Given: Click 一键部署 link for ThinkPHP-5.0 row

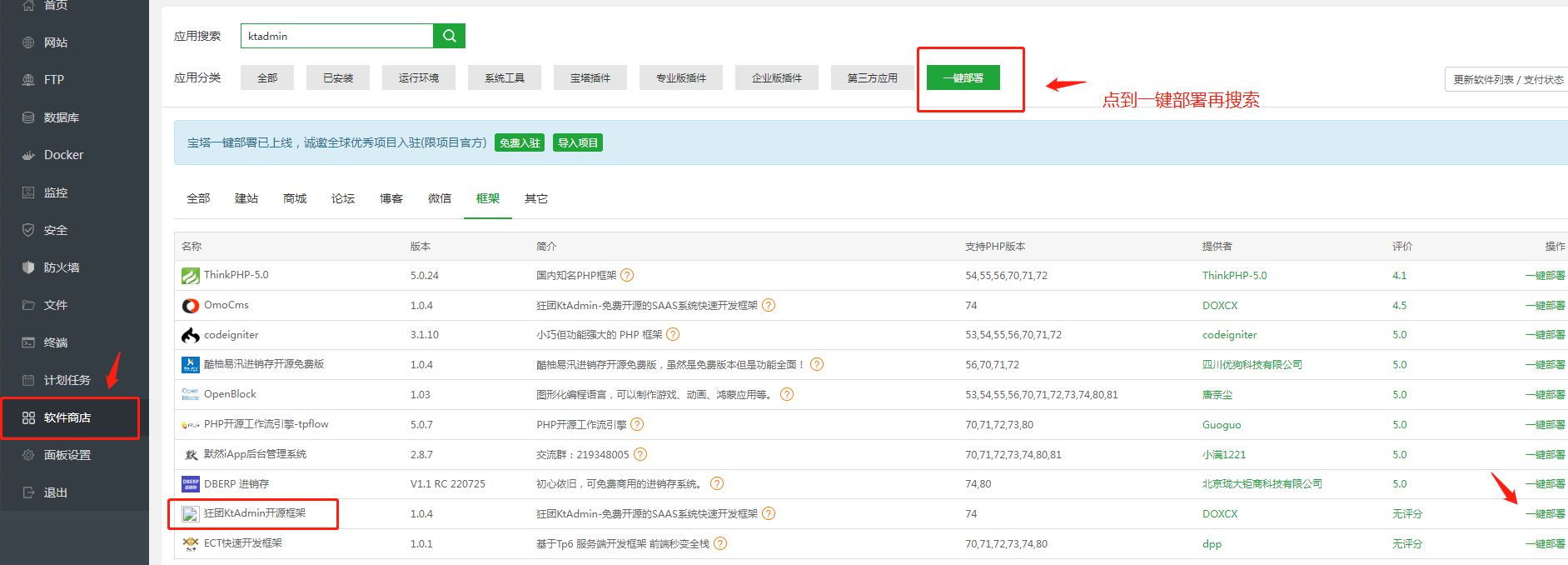Looking at the screenshot, I should [1546, 276].
